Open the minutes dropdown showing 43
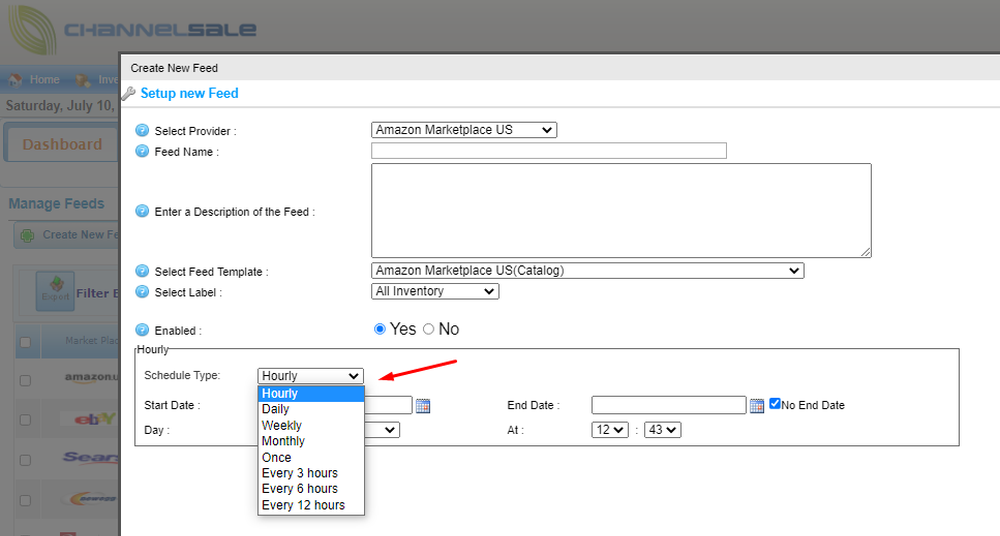 [662, 430]
